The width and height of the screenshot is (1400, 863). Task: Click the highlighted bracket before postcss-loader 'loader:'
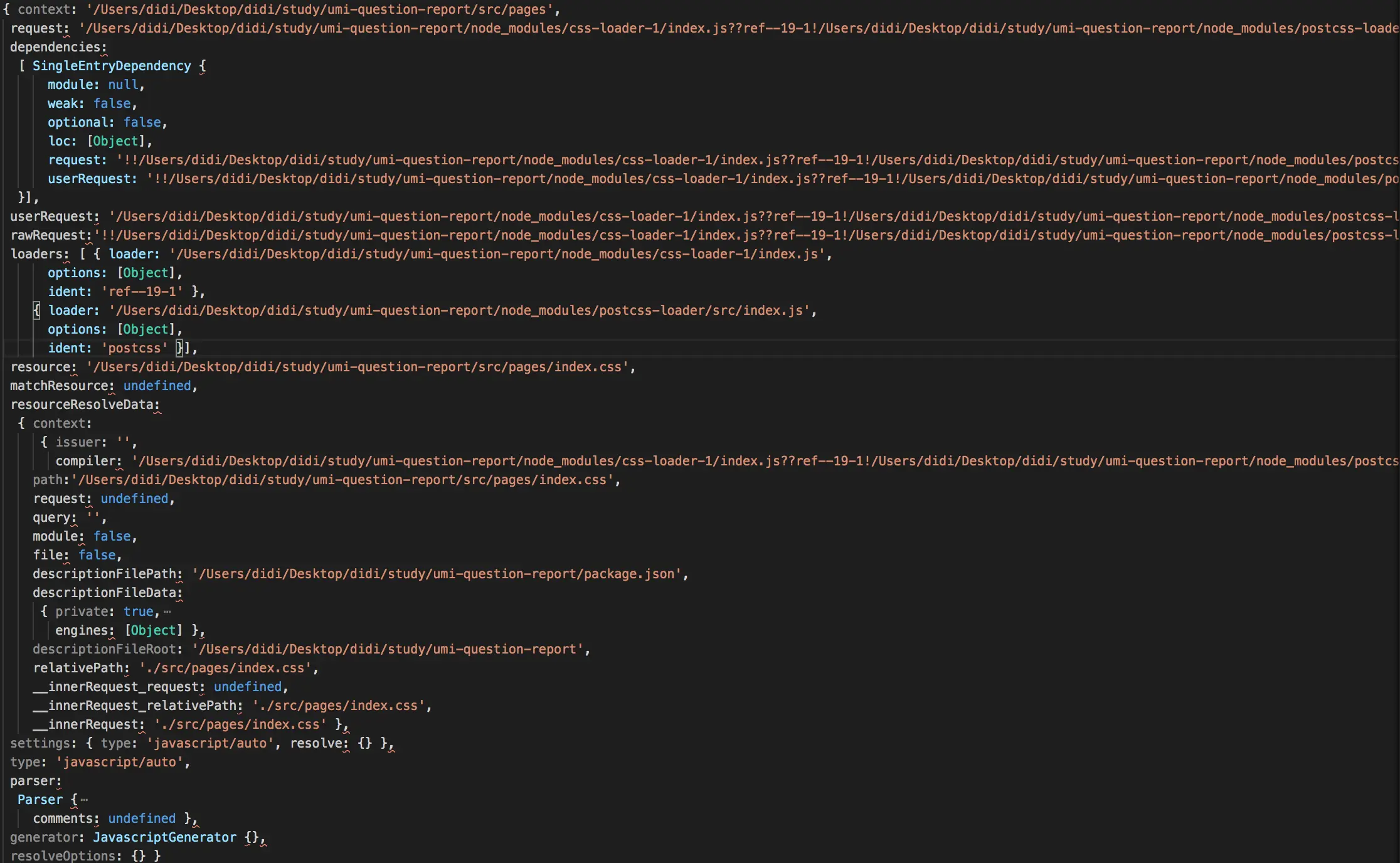[x=37, y=310]
